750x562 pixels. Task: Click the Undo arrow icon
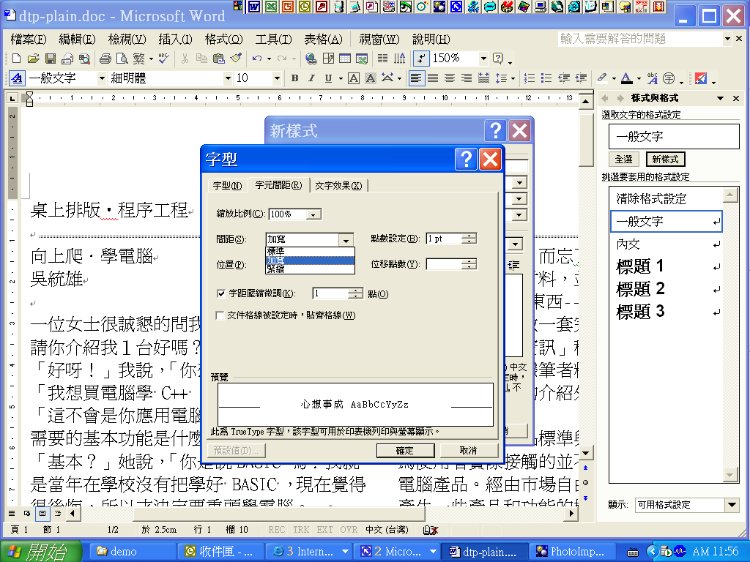[x=257, y=58]
